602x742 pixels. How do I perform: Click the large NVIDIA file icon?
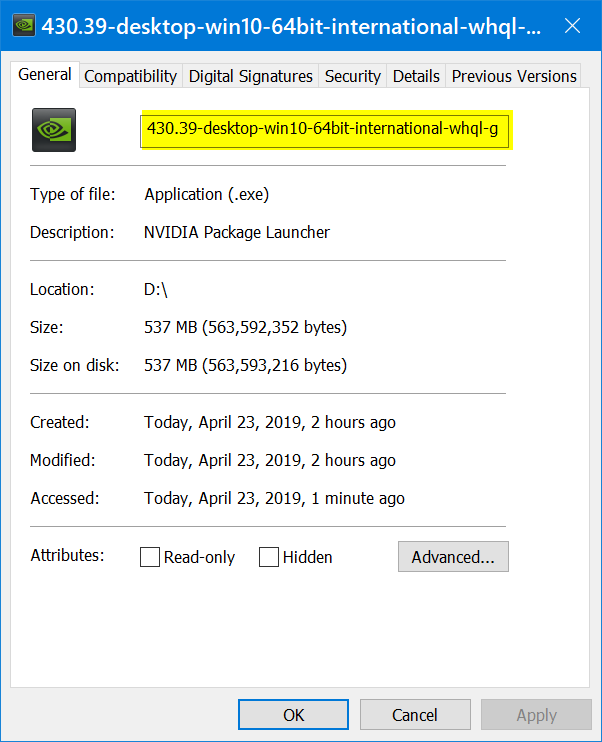54,130
